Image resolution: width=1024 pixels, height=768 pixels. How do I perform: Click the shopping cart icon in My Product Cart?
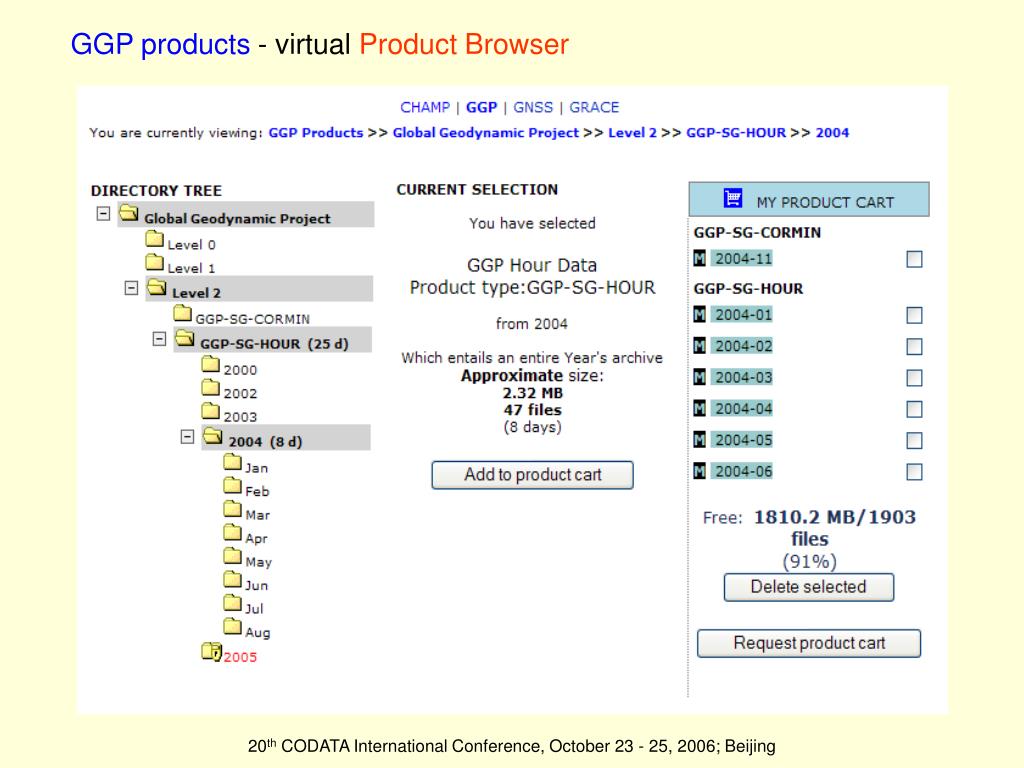pyautogui.click(x=733, y=198)
